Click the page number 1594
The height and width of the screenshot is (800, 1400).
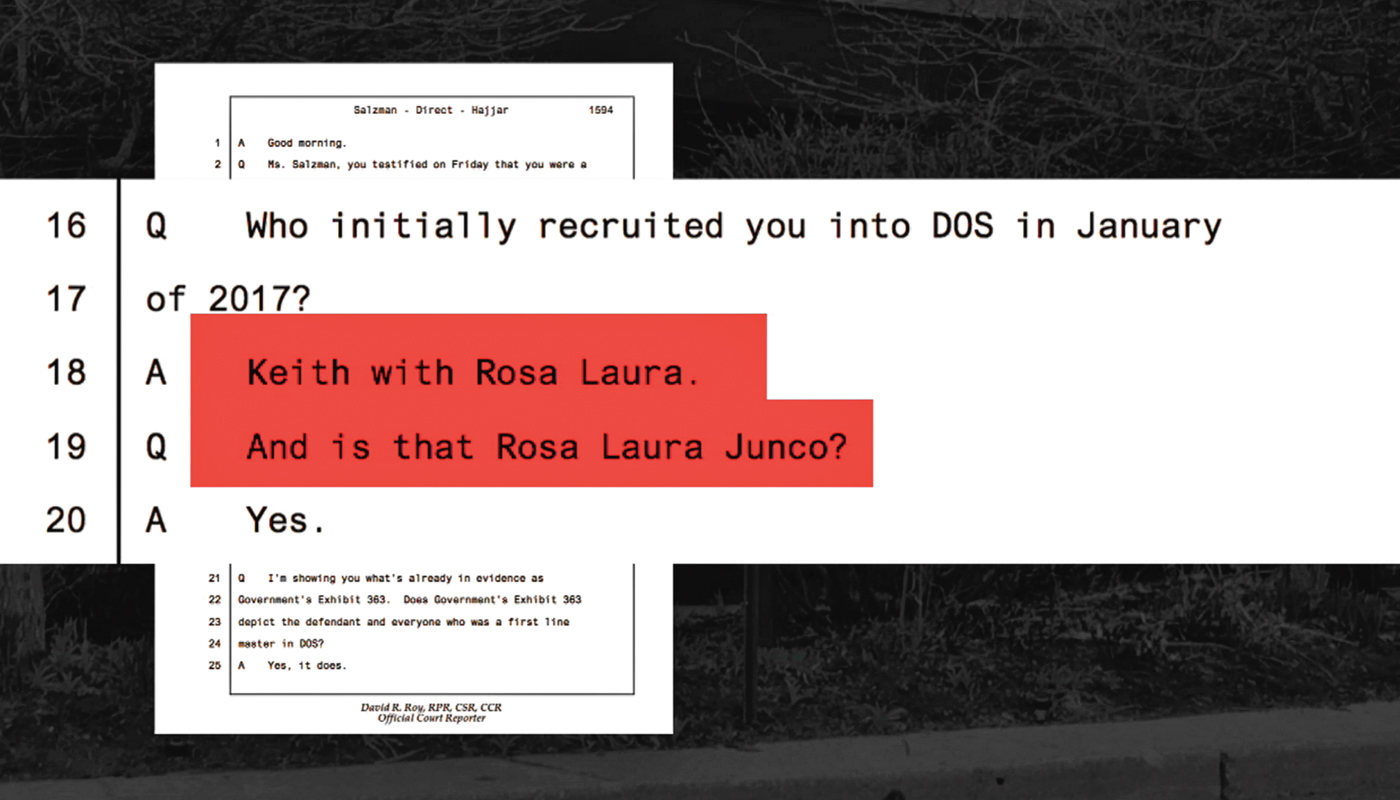(x=600, y=110)
